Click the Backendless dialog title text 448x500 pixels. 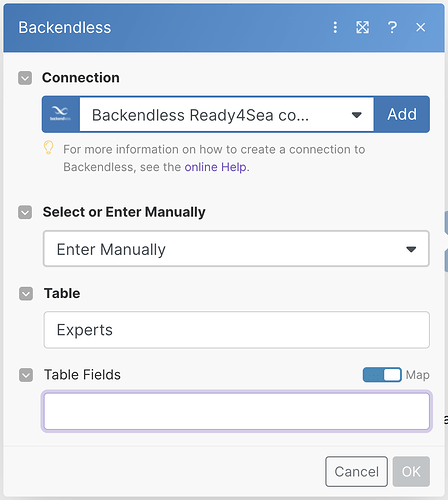point(65,27)
